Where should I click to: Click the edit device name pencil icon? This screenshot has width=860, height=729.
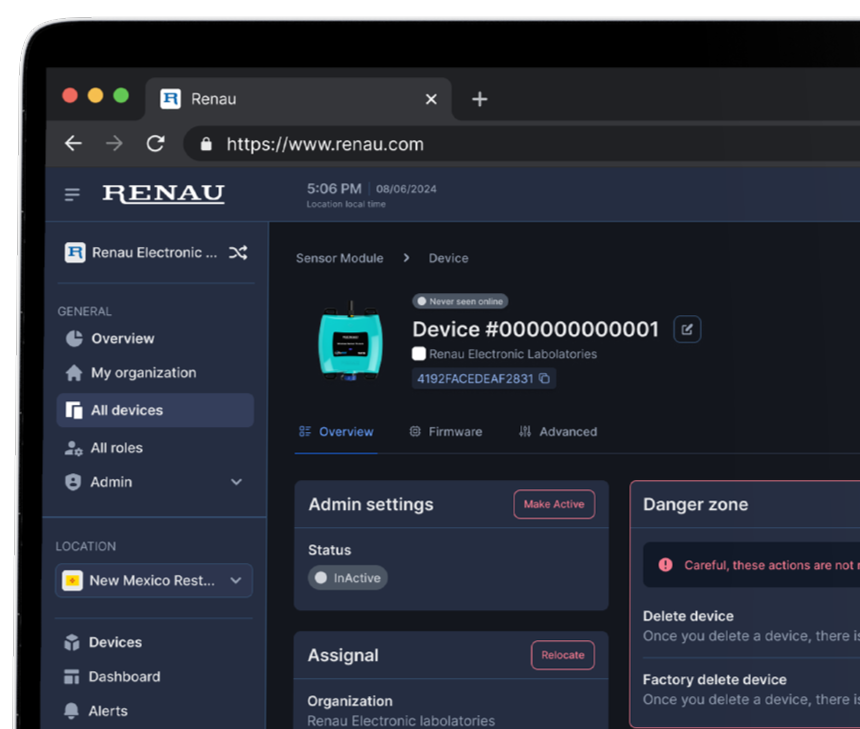687,329
